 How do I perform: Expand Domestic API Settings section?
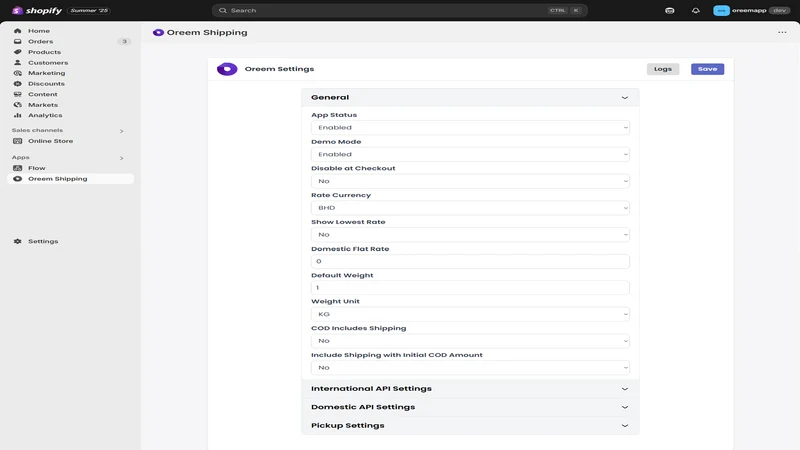pyautogui.click(x=470, y=407)
